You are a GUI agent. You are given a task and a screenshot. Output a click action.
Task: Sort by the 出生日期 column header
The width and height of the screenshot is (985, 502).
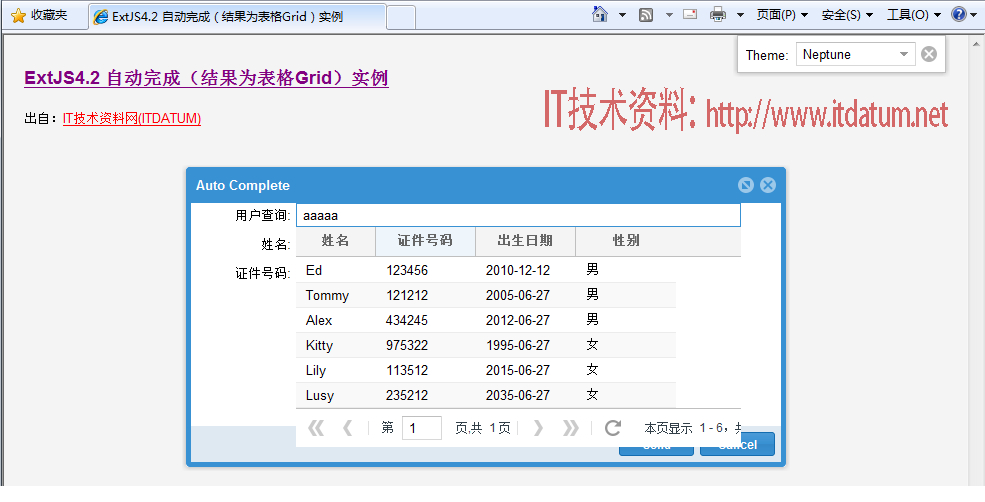click(x=525, y=241)
